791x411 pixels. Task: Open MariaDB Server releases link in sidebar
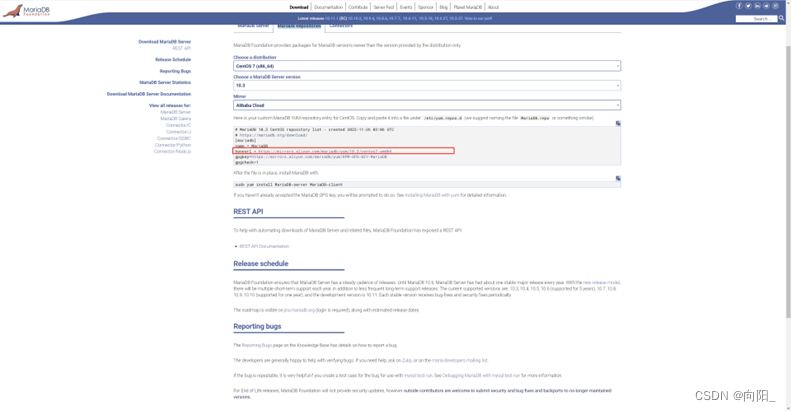[x=176, y=112]
